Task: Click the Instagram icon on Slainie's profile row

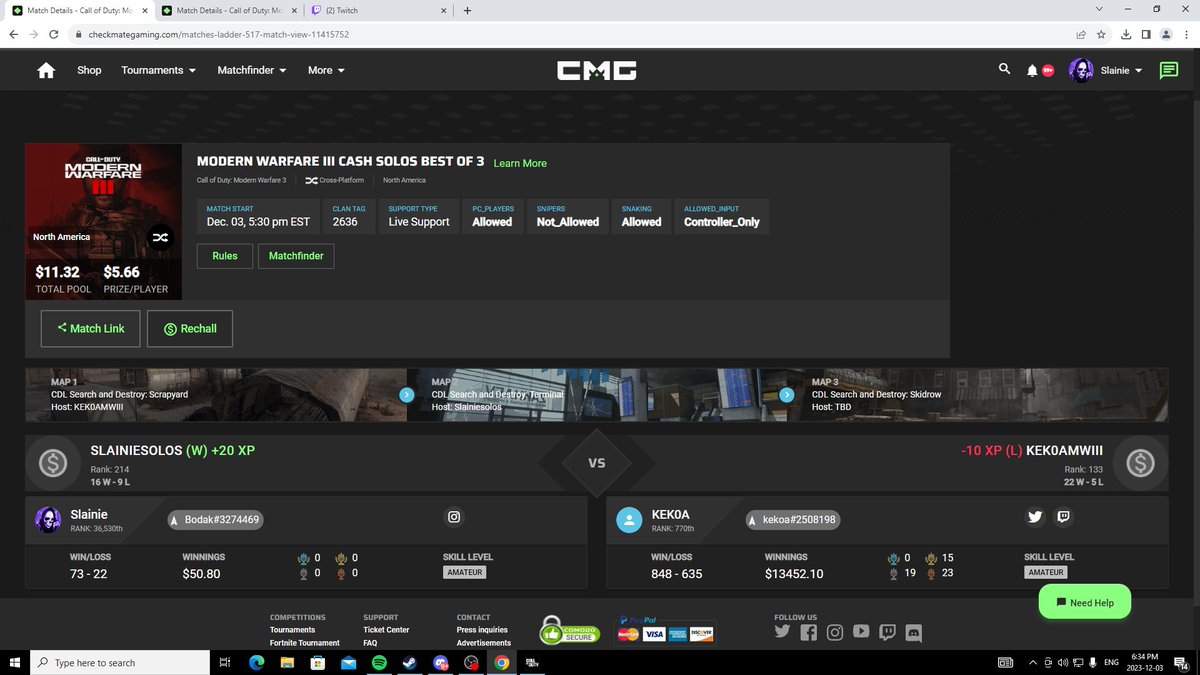Action: point(454,517)
